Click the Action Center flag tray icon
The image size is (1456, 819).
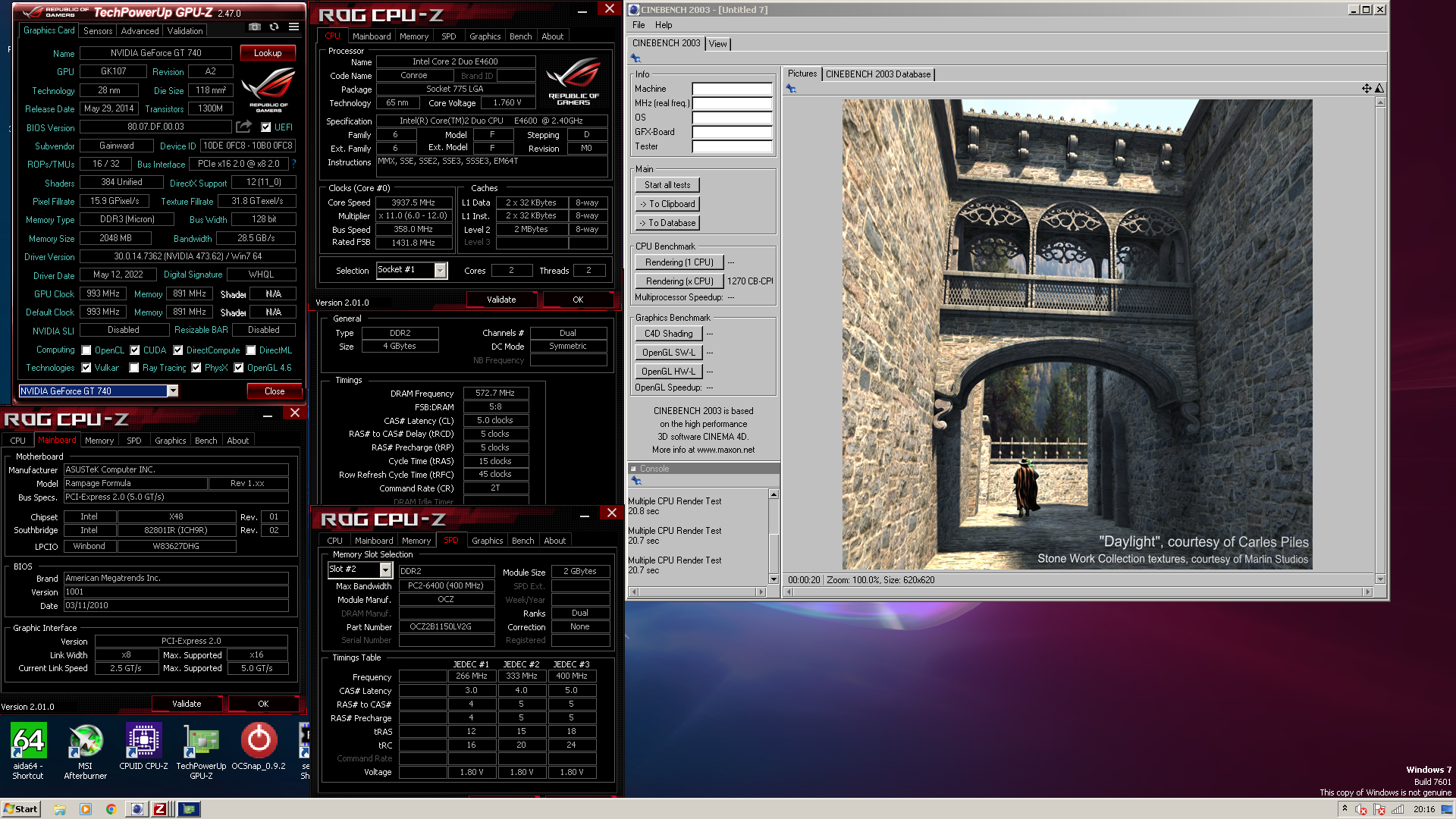tap(1379, 810)
